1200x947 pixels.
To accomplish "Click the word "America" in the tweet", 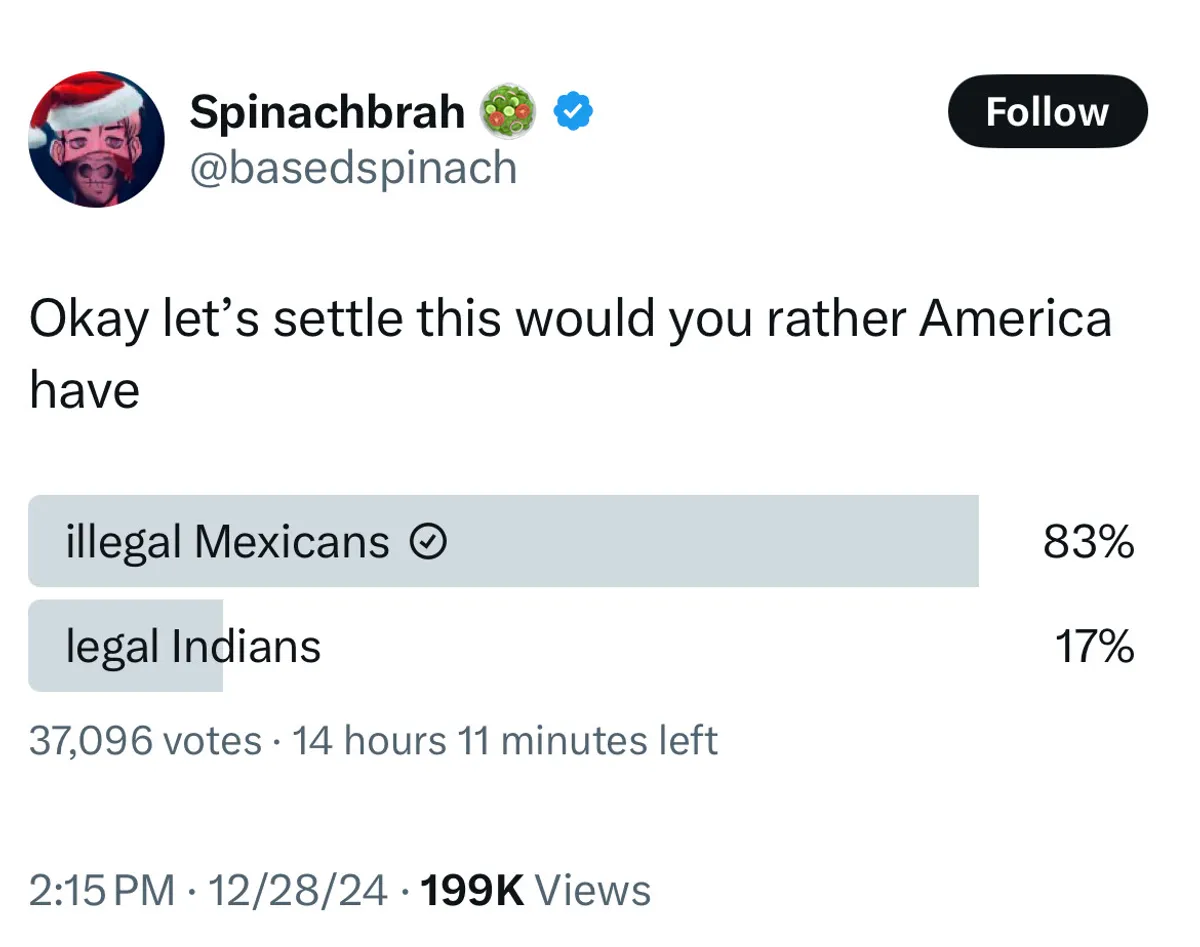I will (x=1014, y=320).
